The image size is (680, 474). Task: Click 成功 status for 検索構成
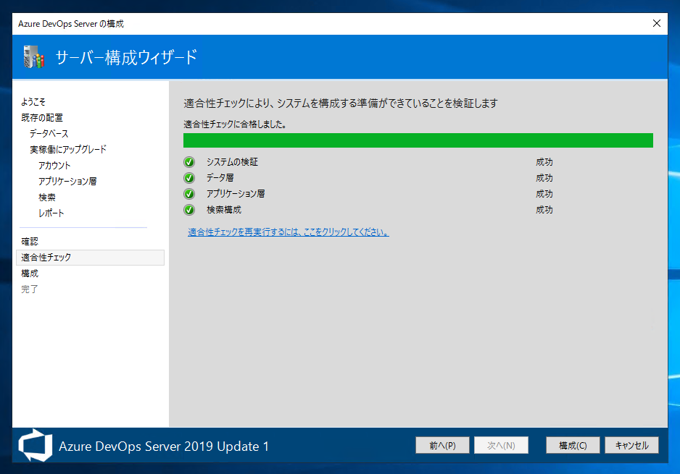pyautogui.click(x=544, y=210)
